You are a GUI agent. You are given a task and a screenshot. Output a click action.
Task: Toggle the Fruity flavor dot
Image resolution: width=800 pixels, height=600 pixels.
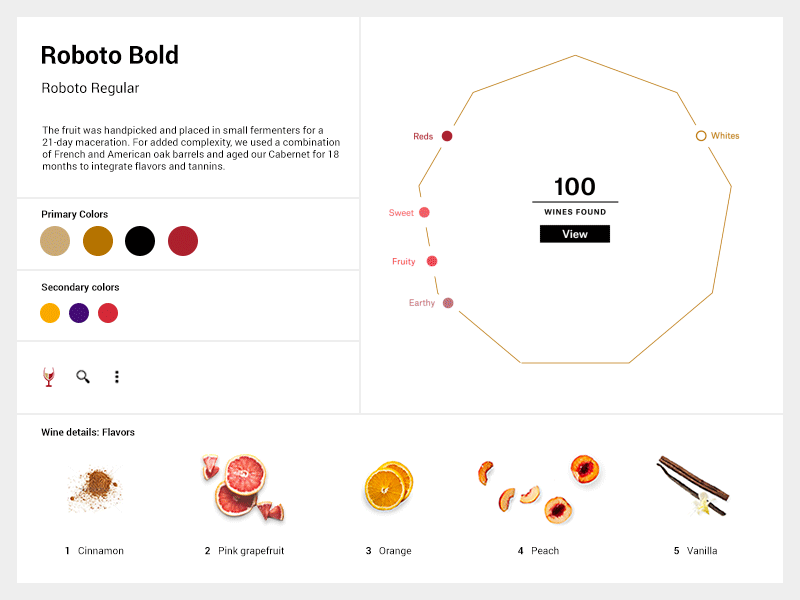432,261
